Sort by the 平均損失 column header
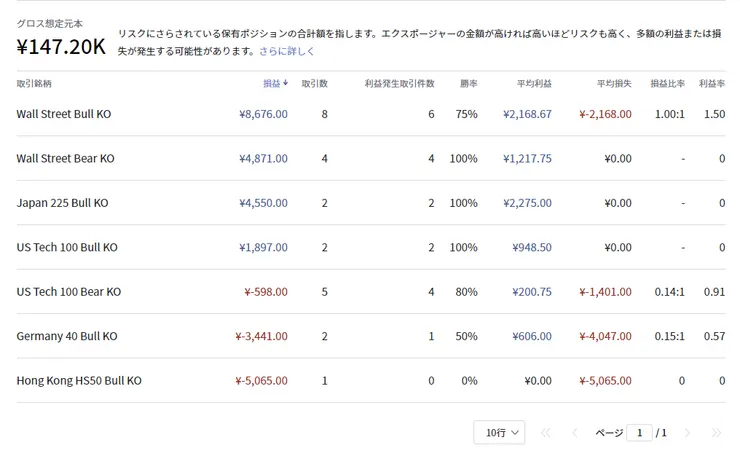 (x=614, y=83)
